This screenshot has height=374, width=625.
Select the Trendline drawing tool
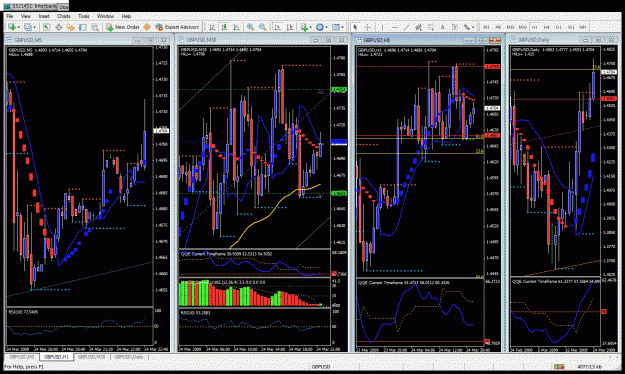tap(407, 27)
